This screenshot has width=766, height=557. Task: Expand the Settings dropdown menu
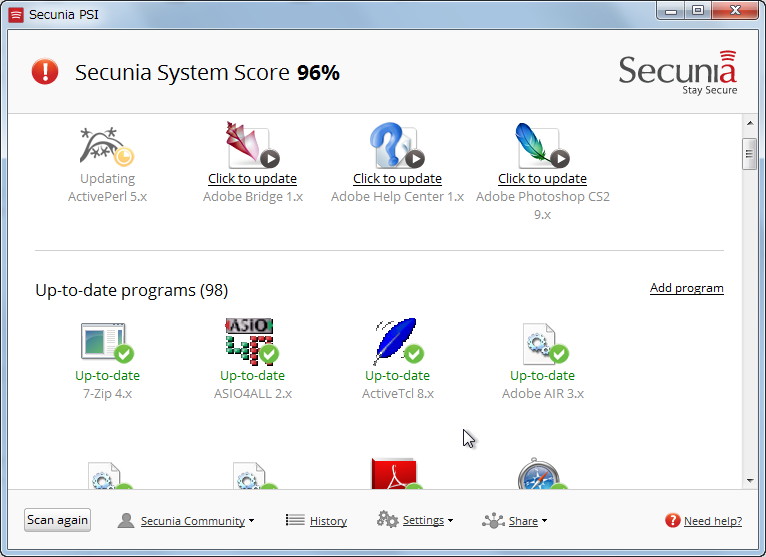click(450, 521)
